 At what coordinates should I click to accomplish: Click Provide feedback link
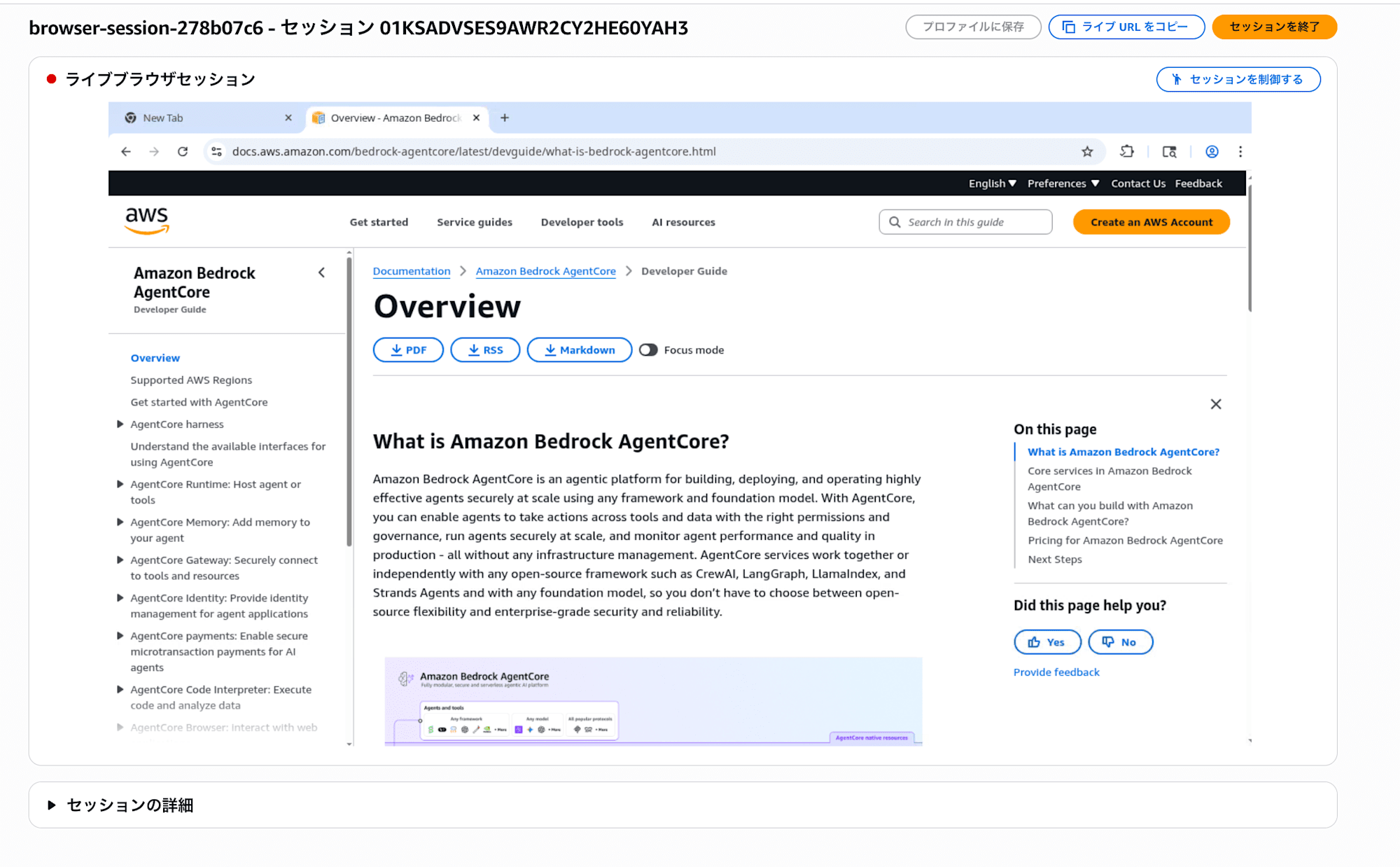pos(1056,672)
